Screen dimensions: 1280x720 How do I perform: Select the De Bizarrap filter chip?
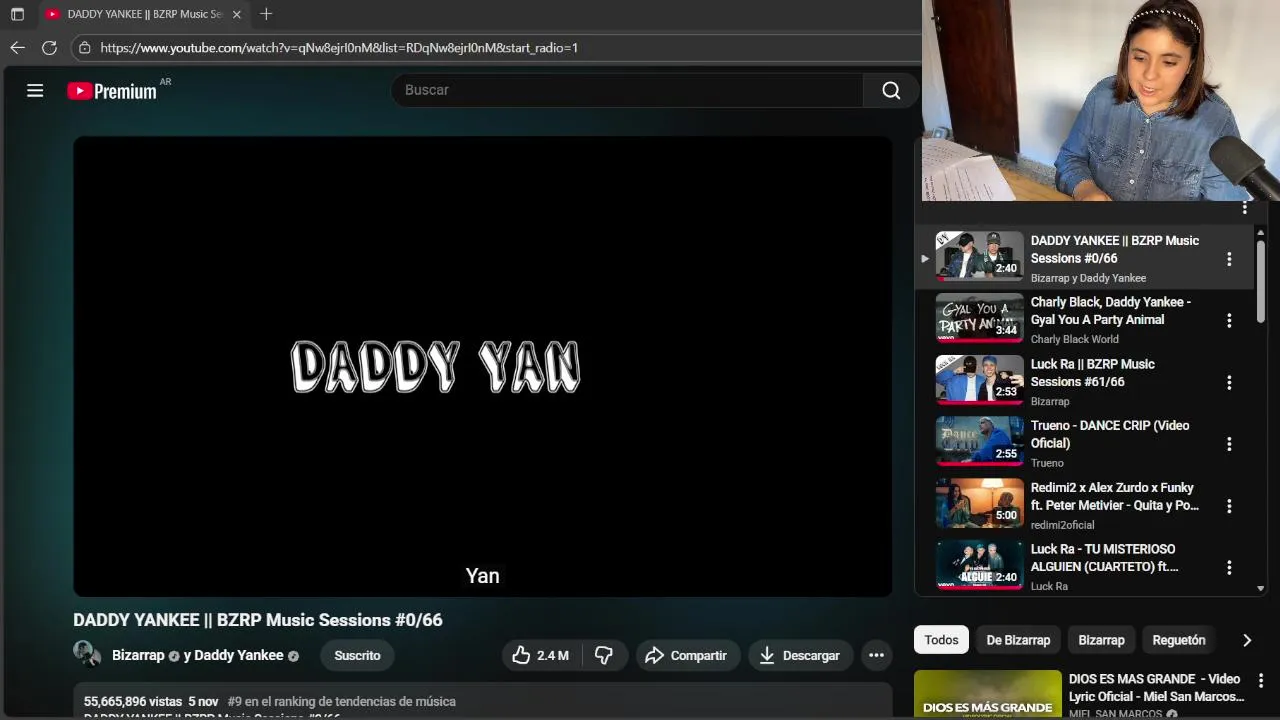(x=1018, y=640)
